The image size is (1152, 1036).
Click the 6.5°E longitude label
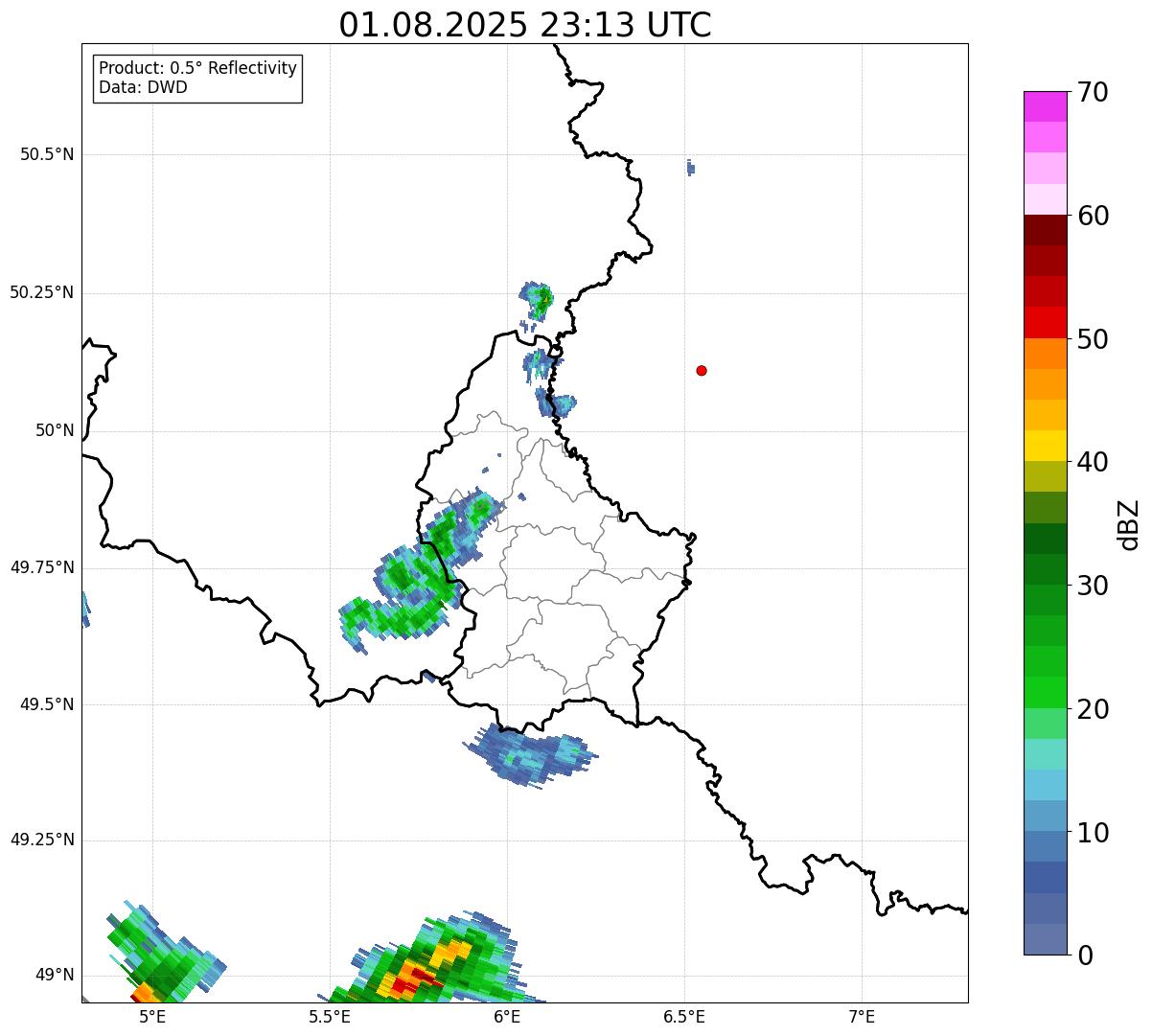(684, 1016)
